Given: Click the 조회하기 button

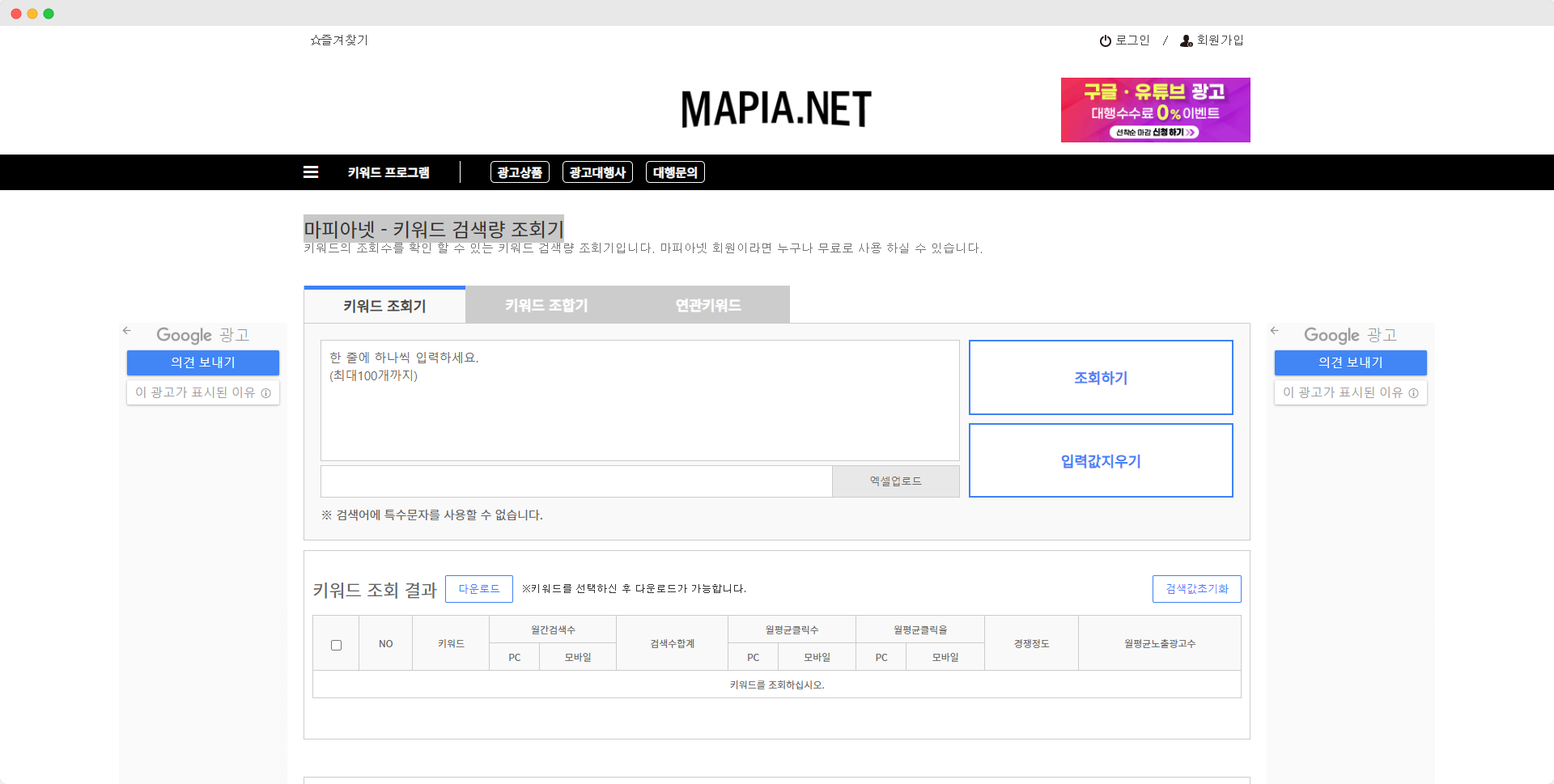Looking at the screenshot, I should [x=1101, y=378].
